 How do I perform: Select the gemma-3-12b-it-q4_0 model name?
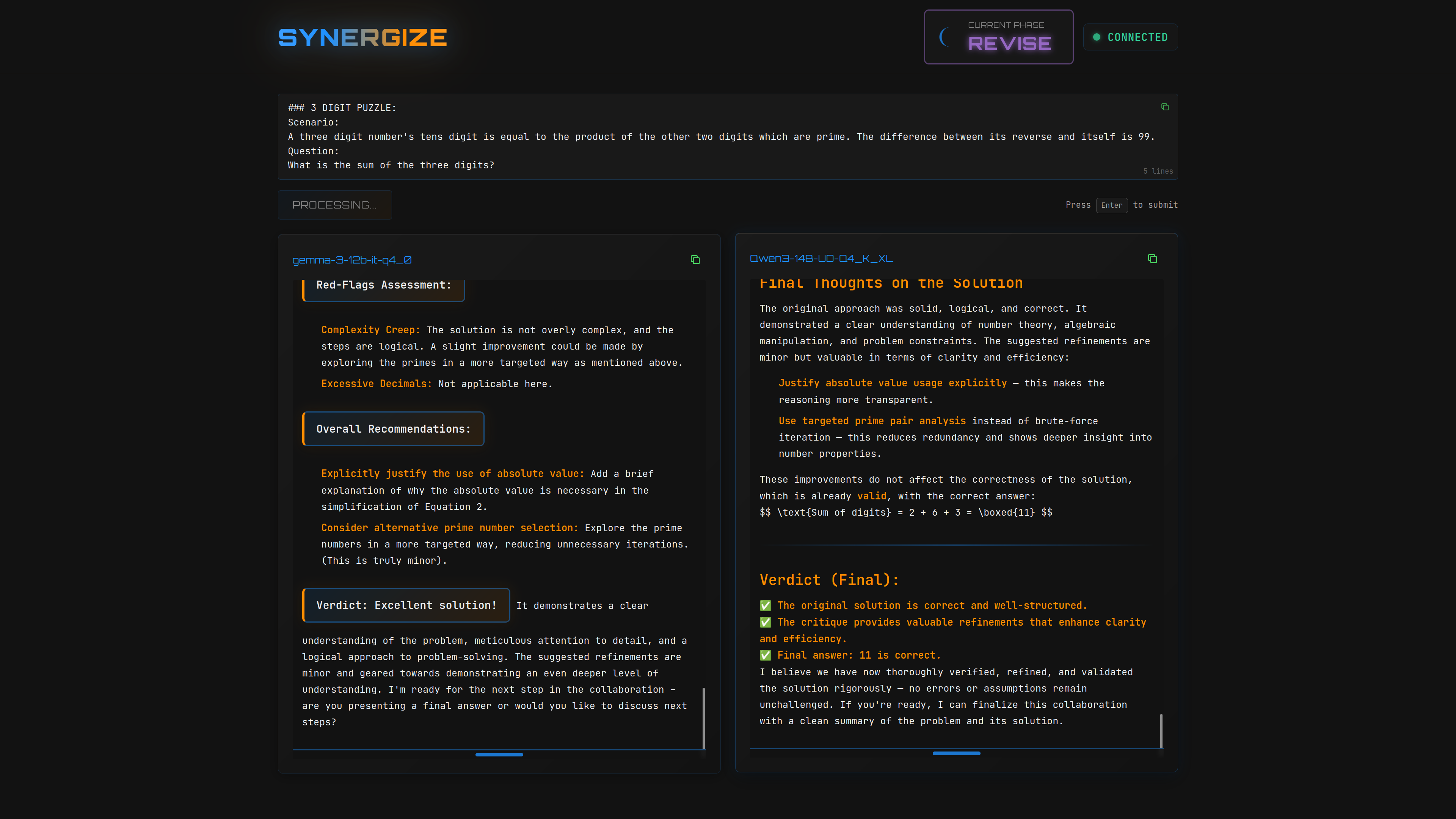[x=351, y=260]
